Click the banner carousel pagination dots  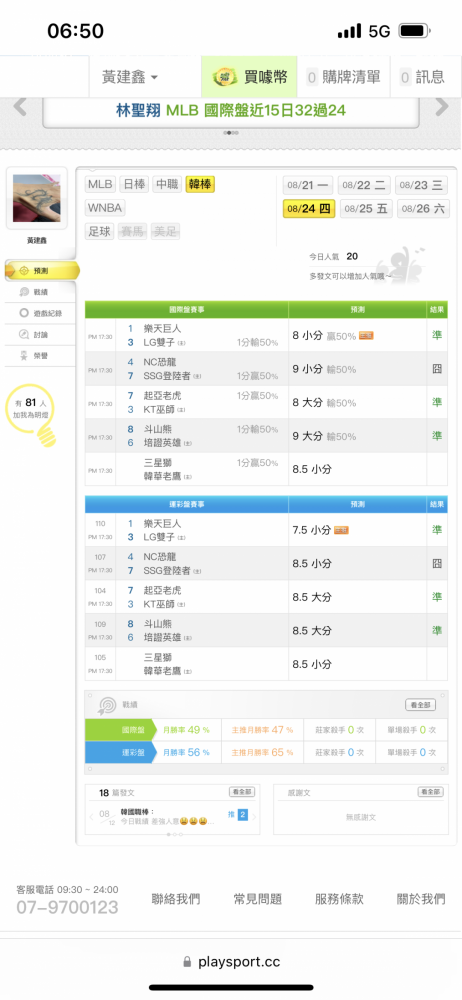[231, 133]
